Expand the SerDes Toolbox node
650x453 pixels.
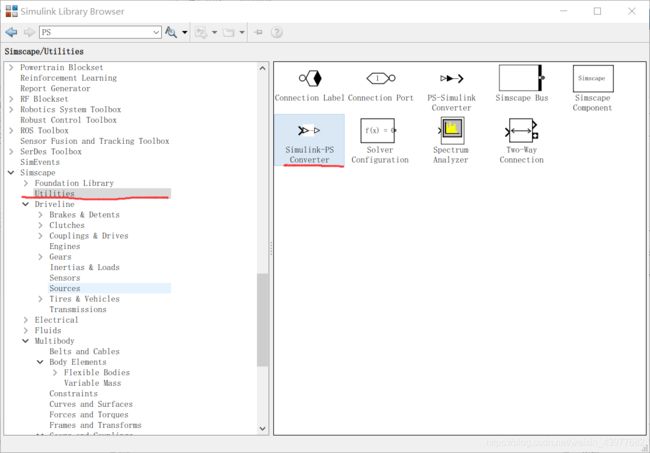tap(11, 151)
